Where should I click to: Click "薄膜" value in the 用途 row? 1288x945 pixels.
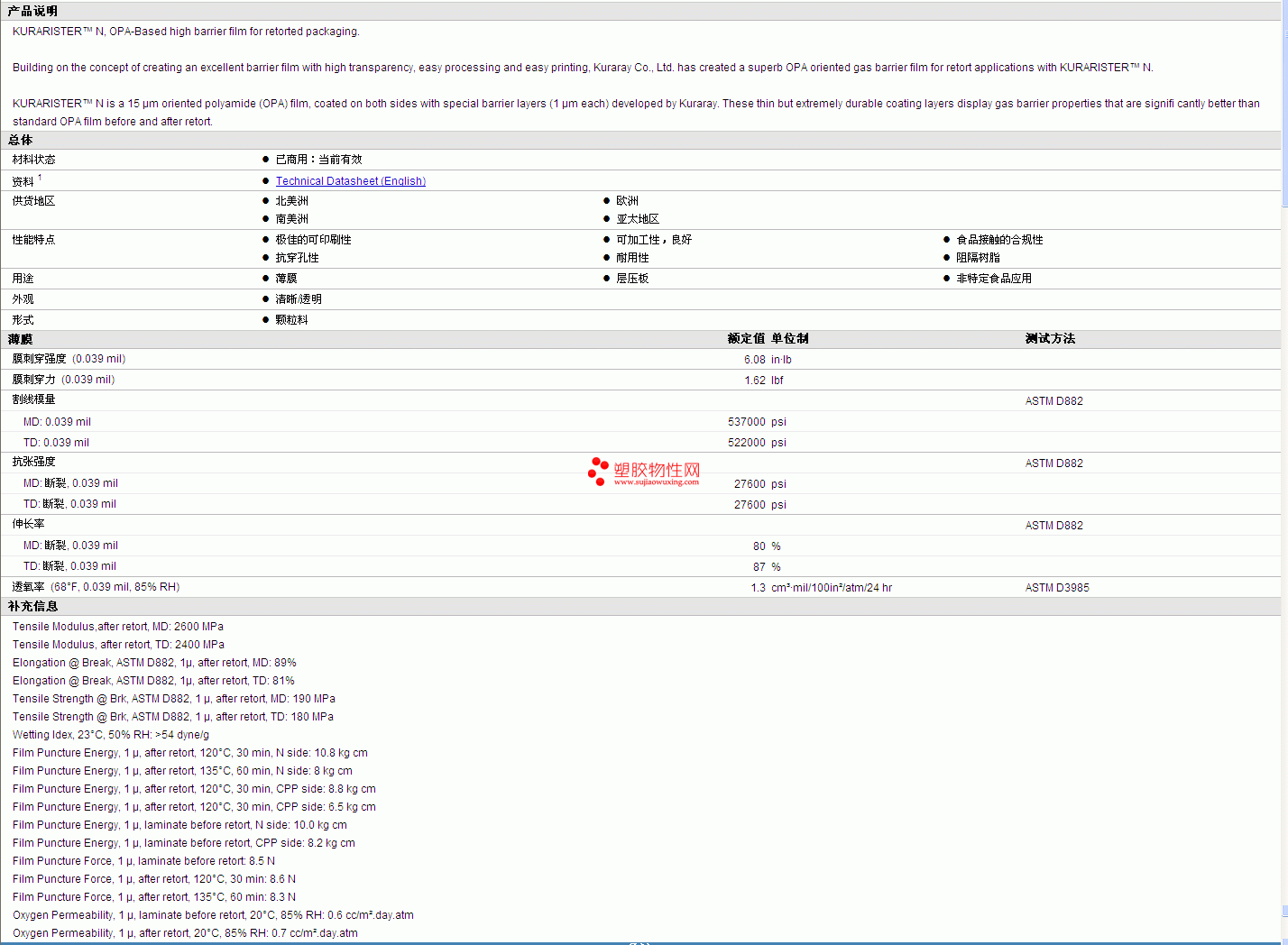coord(286,279)
